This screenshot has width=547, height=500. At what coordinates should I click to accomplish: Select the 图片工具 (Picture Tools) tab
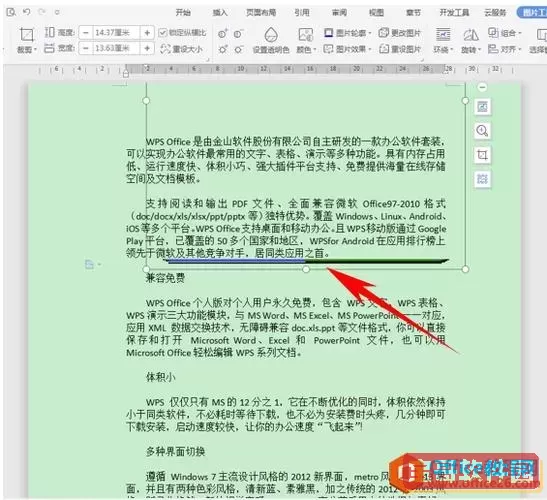(532, 13)
